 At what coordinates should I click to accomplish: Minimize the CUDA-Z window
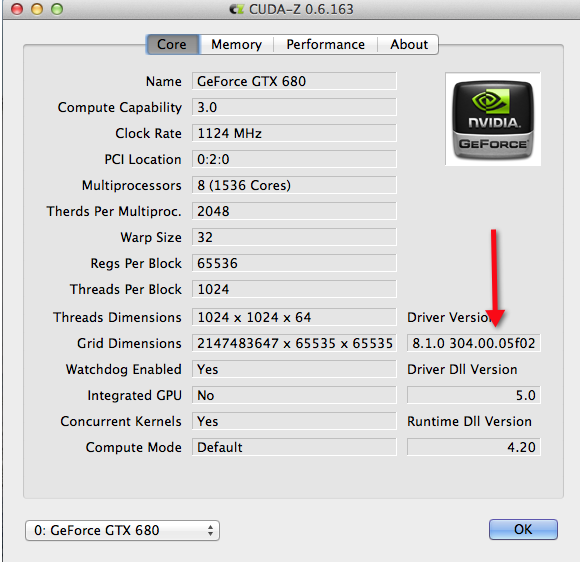(37, 9)
